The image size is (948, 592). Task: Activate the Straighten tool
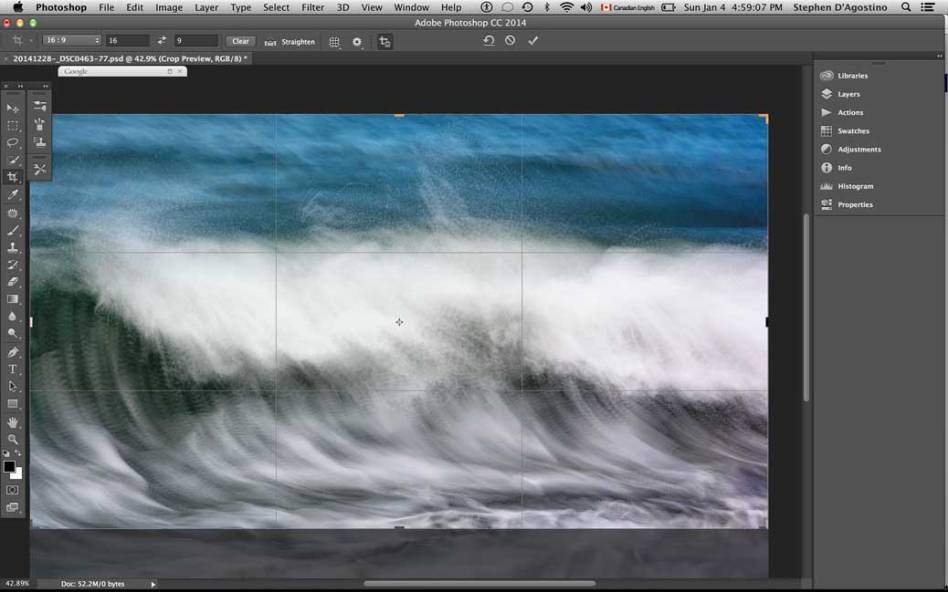(x=293, y=42)
